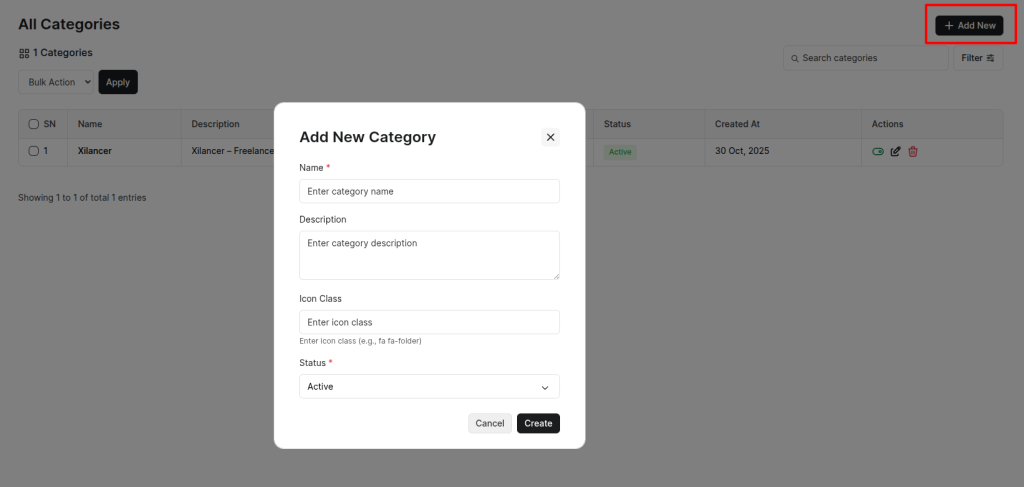Focus the category Name input field

(x=428, y=191)
